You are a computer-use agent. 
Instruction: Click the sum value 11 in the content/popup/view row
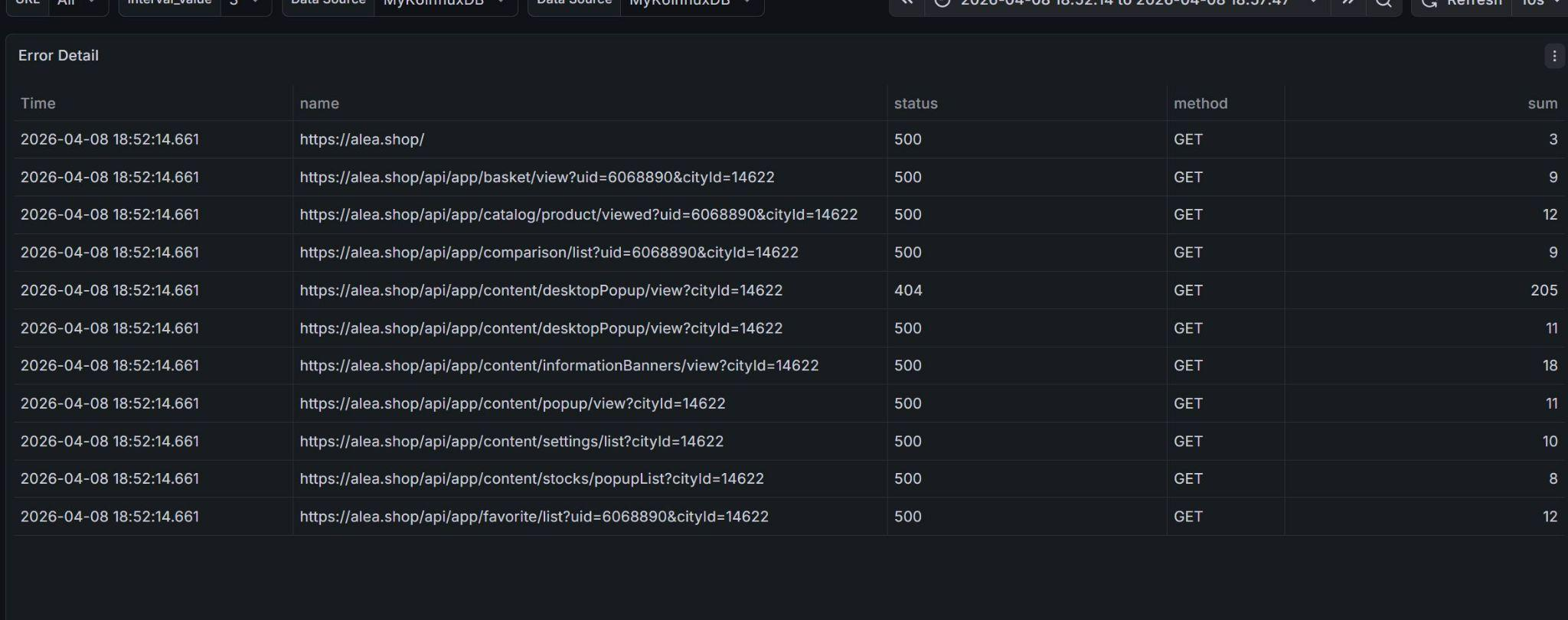pos(1551,403)
